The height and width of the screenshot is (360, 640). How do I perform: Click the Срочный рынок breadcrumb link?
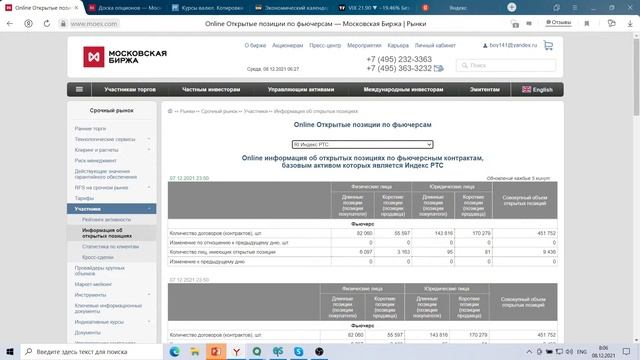(219, 111)
